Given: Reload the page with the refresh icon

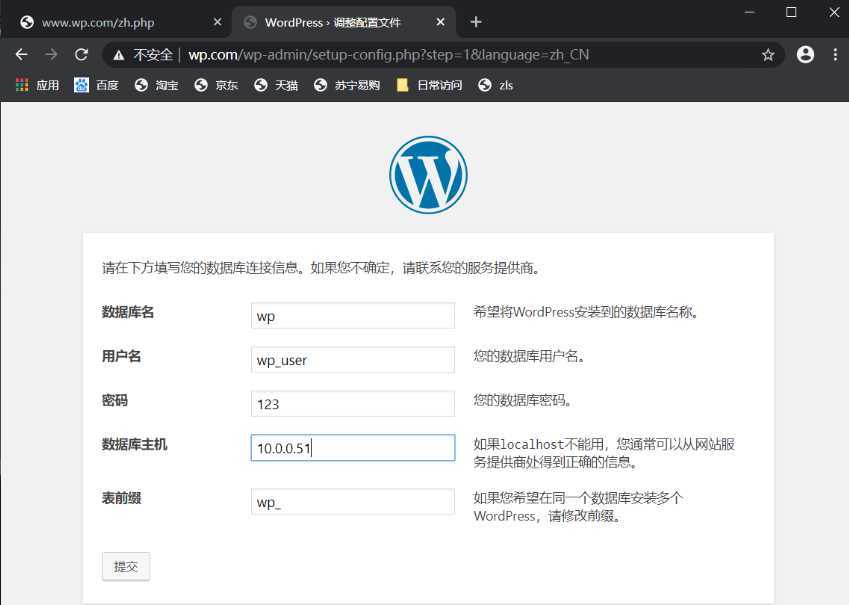Looking at the screenshot, I should (x=81, y=54).
